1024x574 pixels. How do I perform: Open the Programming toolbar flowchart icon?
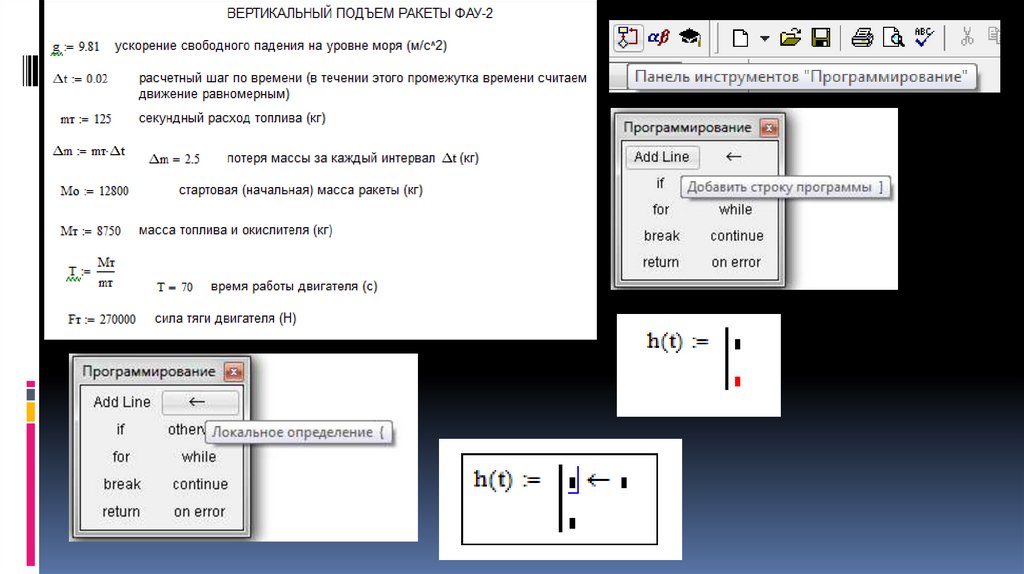628,38
